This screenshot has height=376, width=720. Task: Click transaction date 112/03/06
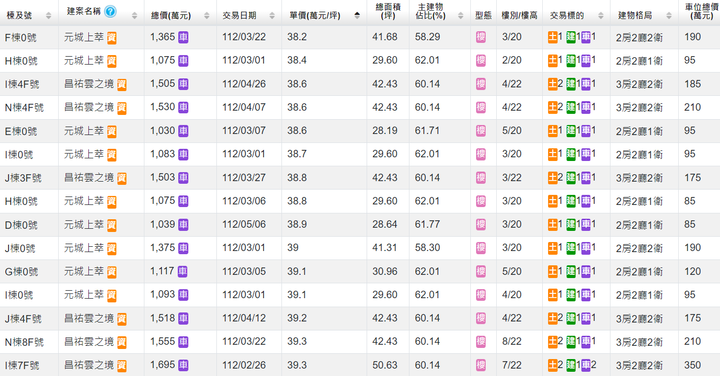pos(244,201)
